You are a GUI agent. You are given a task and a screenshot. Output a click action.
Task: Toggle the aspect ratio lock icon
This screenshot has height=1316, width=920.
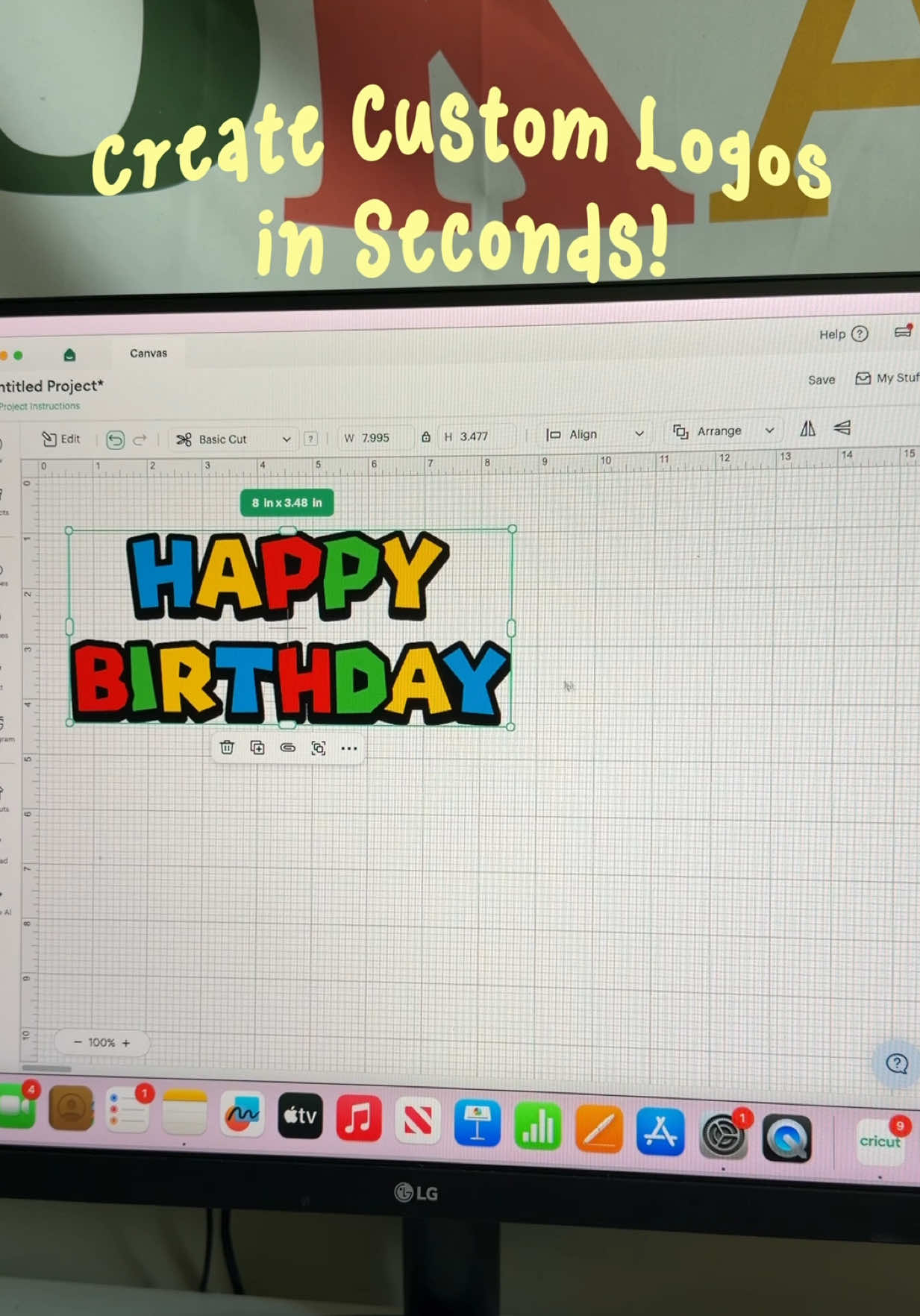point(426,437)
